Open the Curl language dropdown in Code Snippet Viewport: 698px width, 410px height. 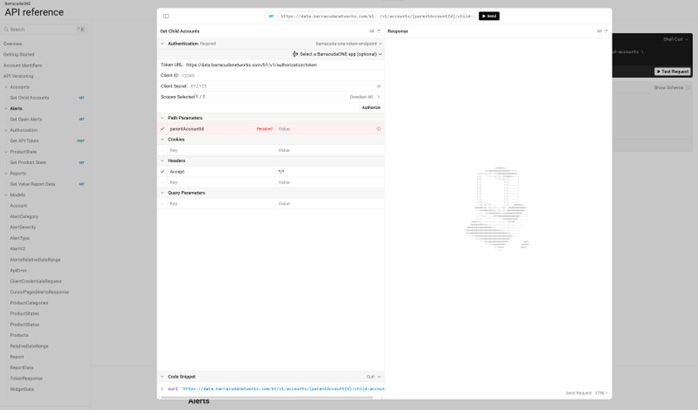pyautogui.click(x=371, y=377)
